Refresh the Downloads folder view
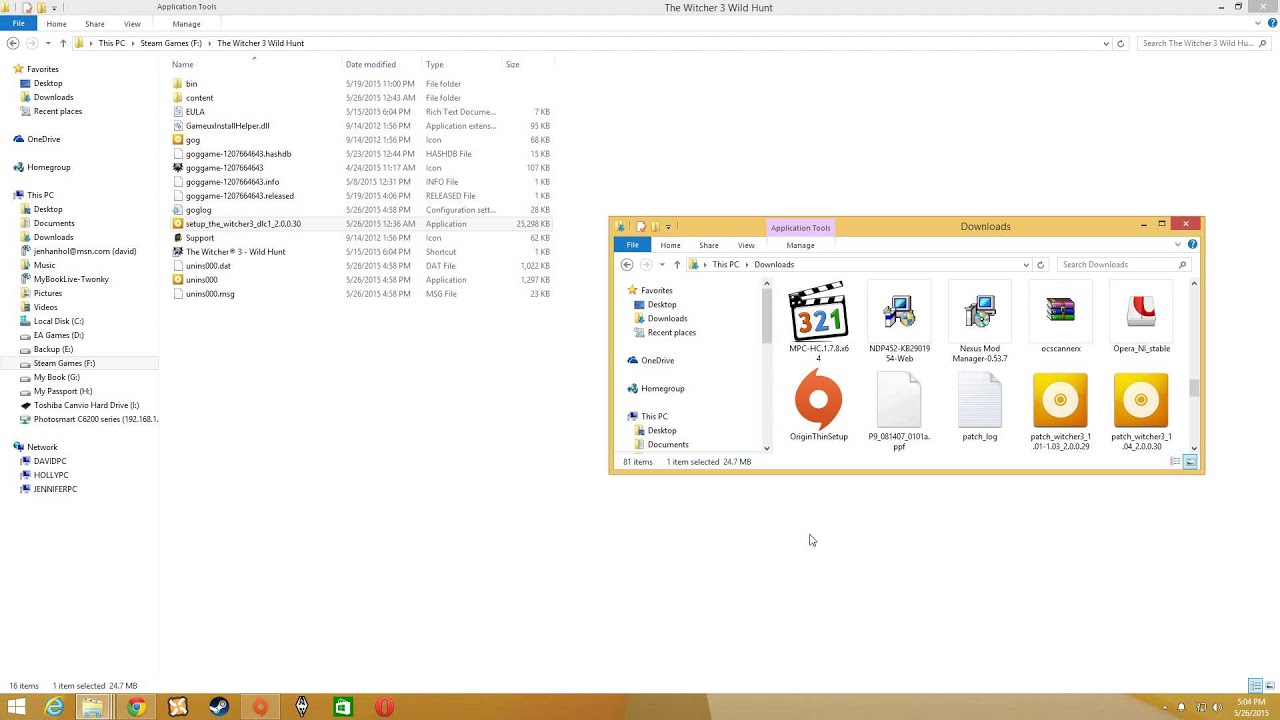Screen dimensions: 1280x720 [1040, 265]
